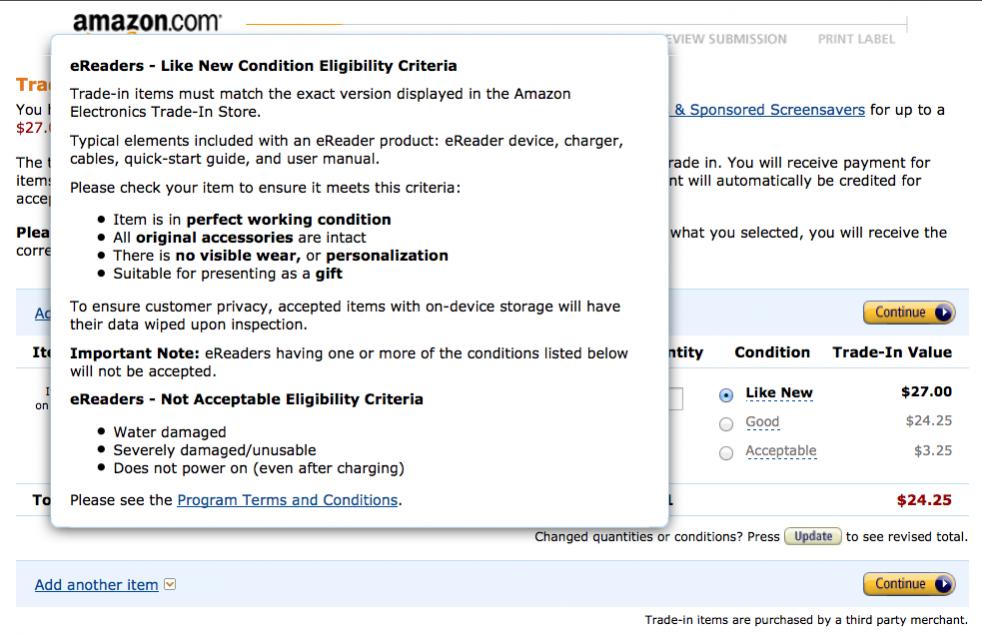This screenshot has width=982, height=635.
Task: Open the Good condition details link
Action: [x=762, y=422]
